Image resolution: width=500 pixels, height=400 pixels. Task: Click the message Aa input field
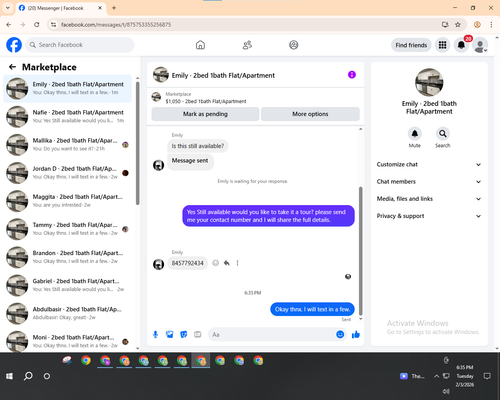[x=272, y=334]
